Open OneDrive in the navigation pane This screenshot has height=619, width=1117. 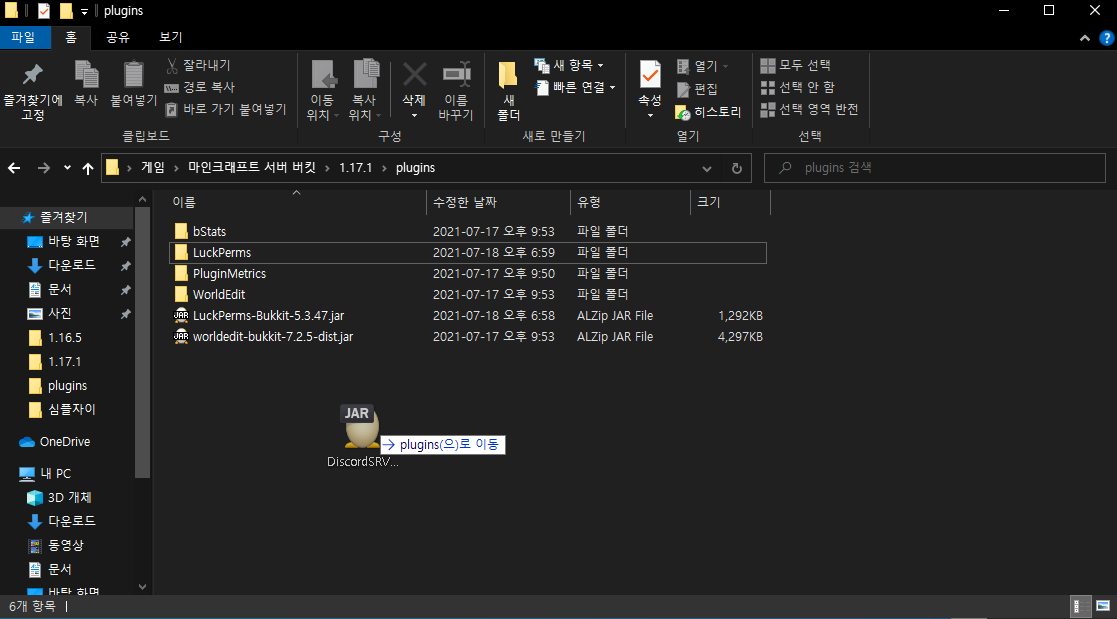point(67,442)
